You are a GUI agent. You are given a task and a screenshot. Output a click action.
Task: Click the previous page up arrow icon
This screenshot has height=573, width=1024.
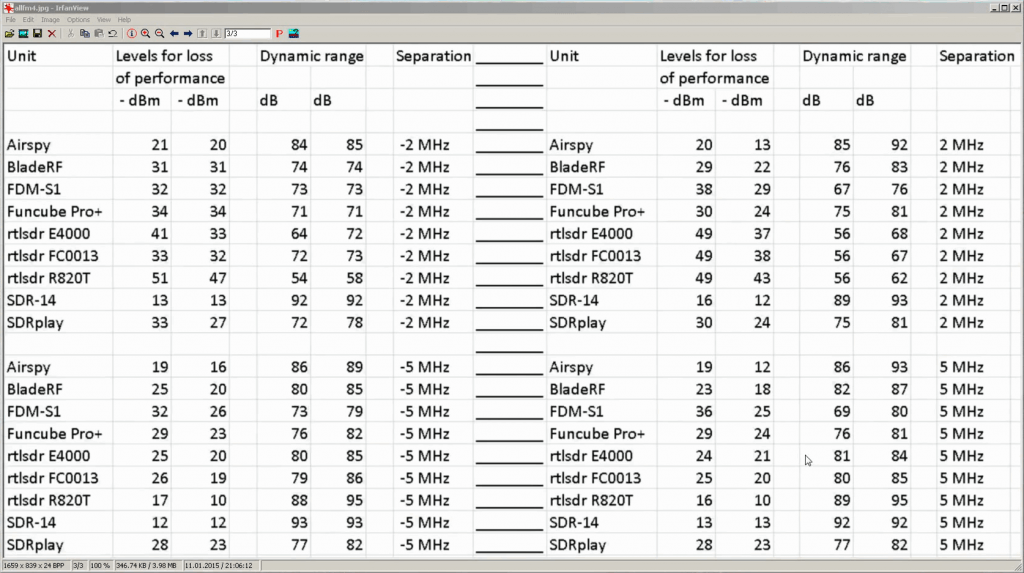pos(202,33)
